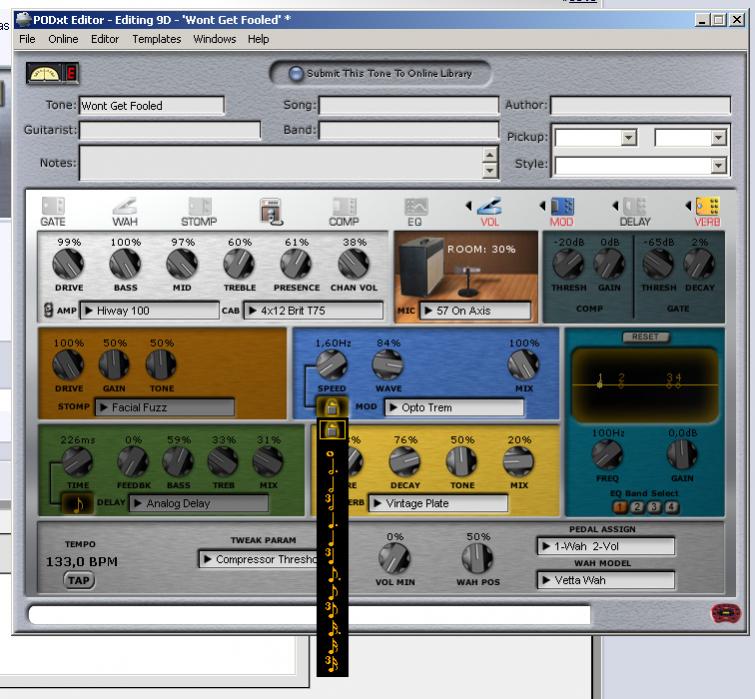Click the amp DRIVE knob
This screenshot has height=699, width=755.
tap(68, 264)
